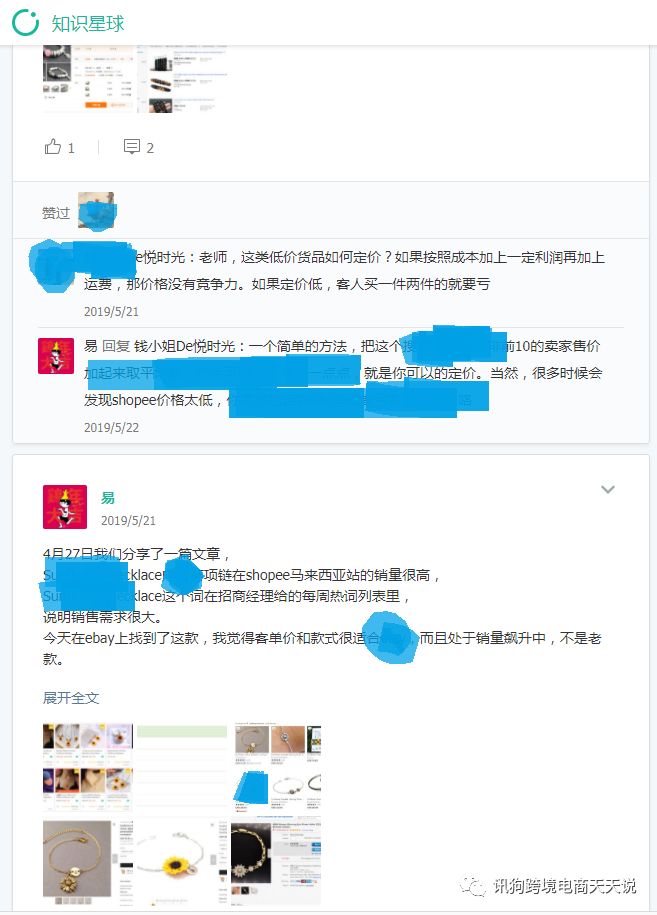View the black-background bracelet listing image

[276, 861]
